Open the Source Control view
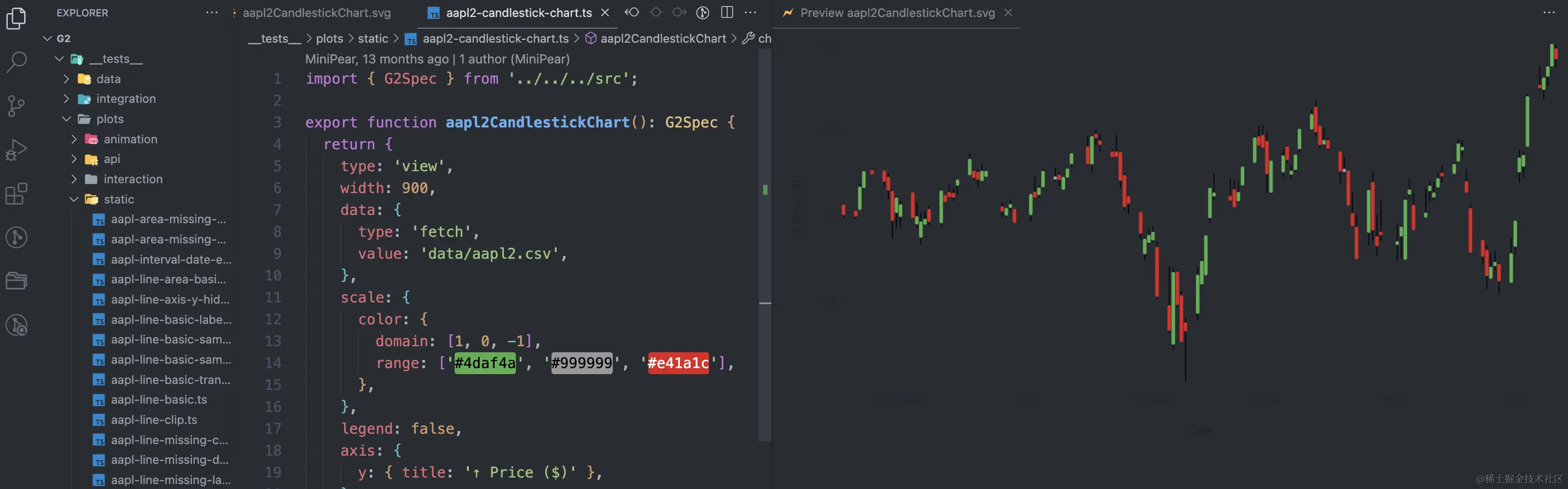1568x489 pixels. 16,105
